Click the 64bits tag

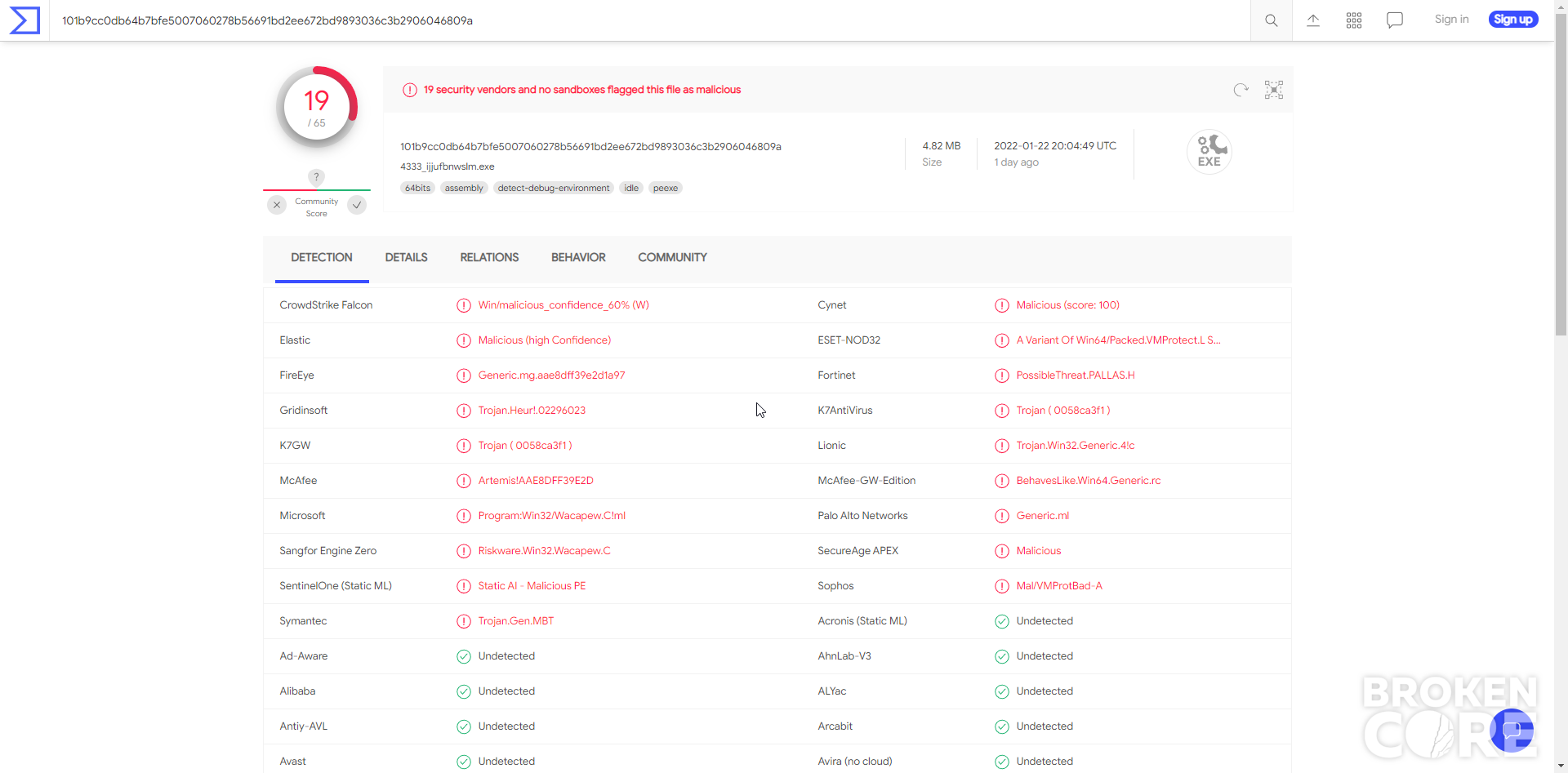point(417,188)
